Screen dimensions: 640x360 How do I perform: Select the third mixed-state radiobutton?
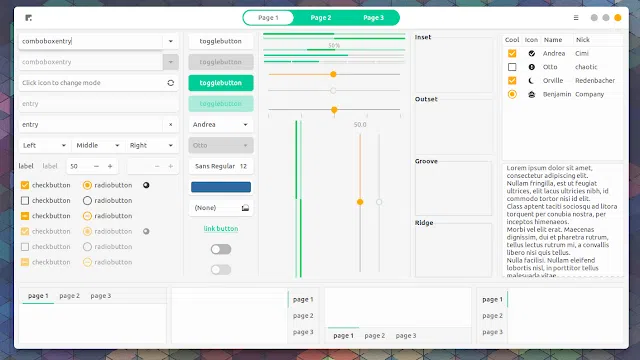[87, 216]
